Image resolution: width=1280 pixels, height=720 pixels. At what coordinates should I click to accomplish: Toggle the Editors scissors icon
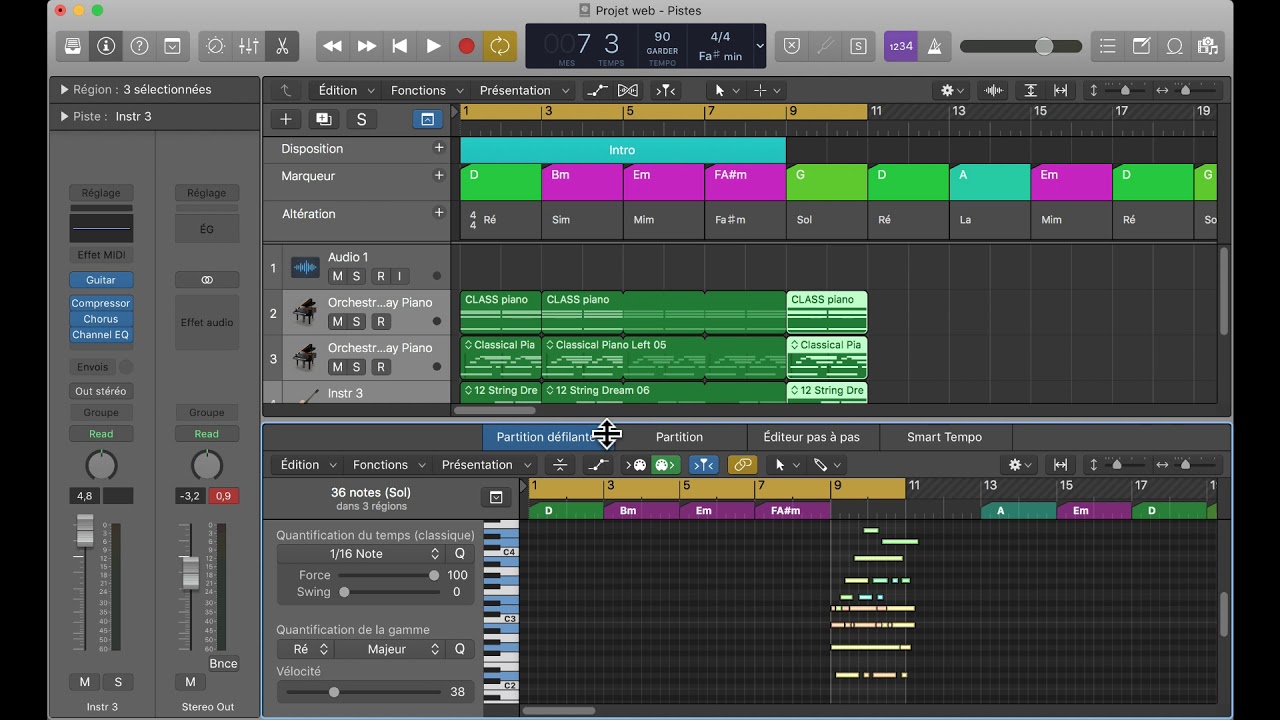coord(282,46)
